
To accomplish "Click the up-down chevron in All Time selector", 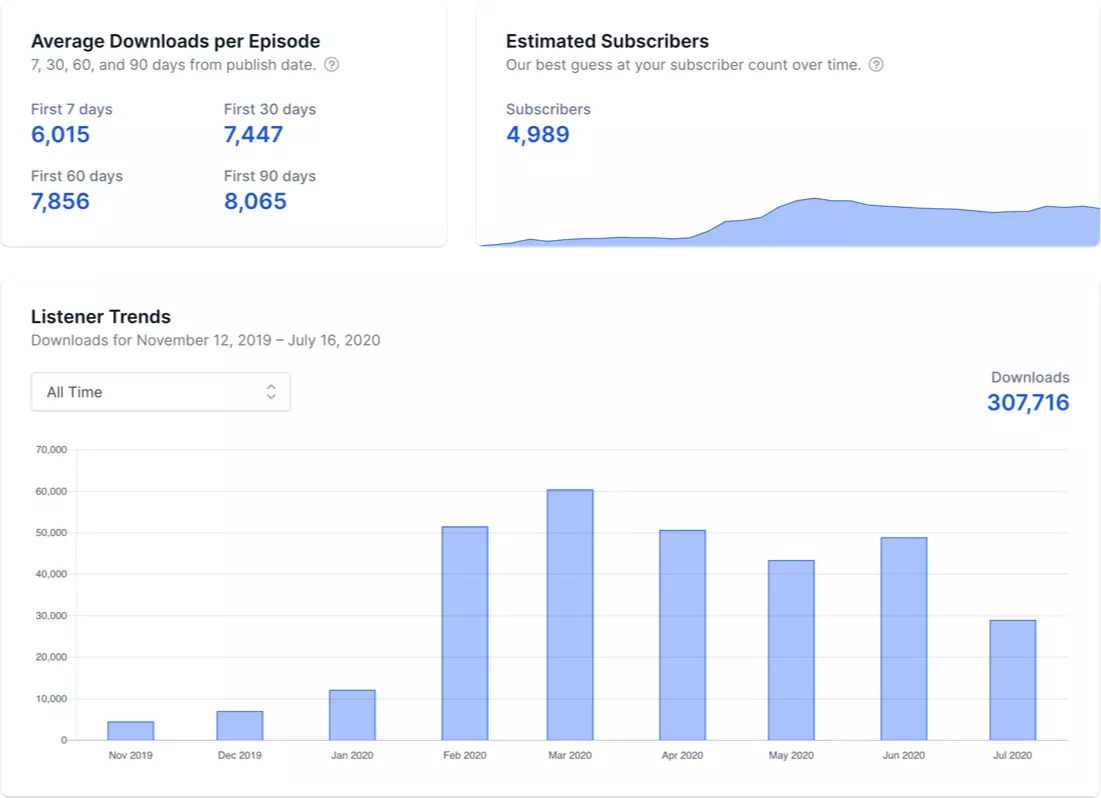I will click(271, 392).
